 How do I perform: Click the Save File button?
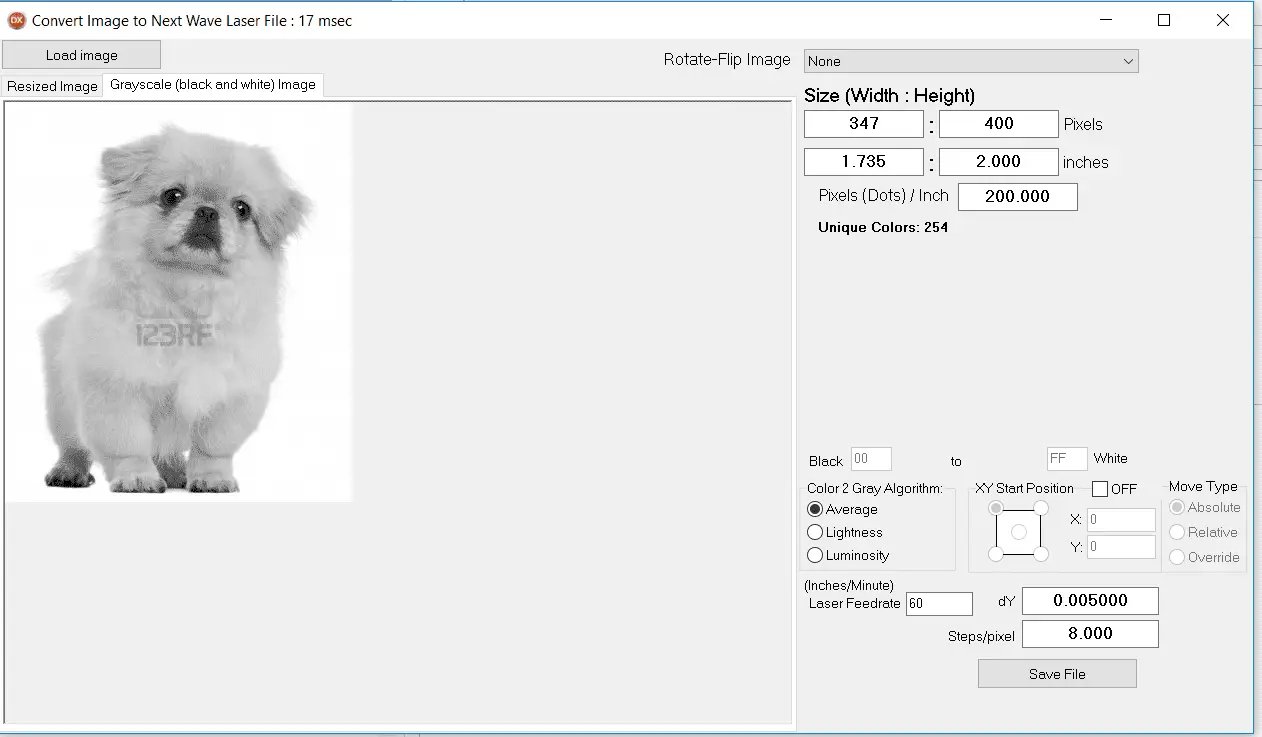coord(1057,674)
